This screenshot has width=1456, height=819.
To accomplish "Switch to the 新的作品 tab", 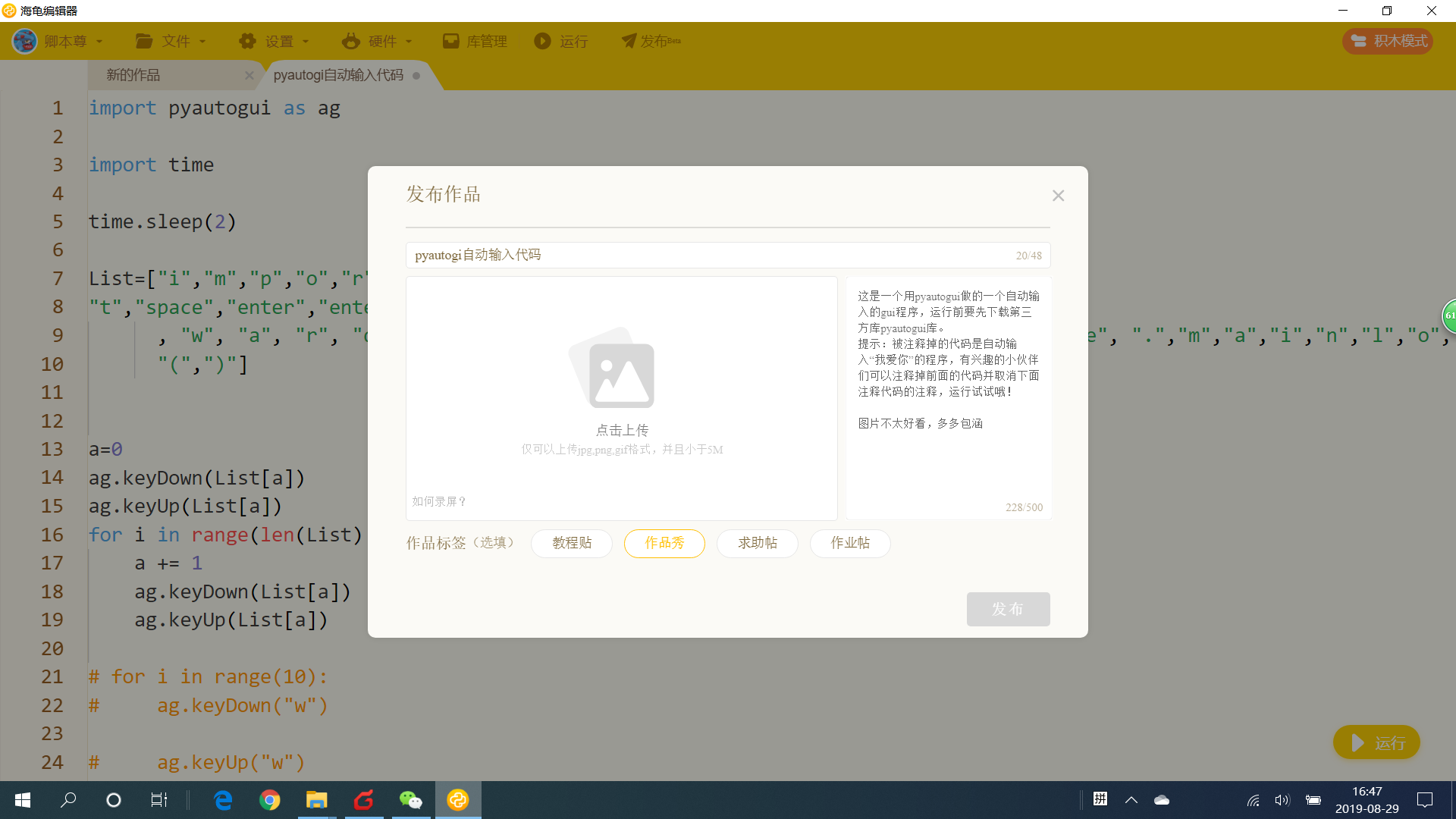I will point(133,75).
